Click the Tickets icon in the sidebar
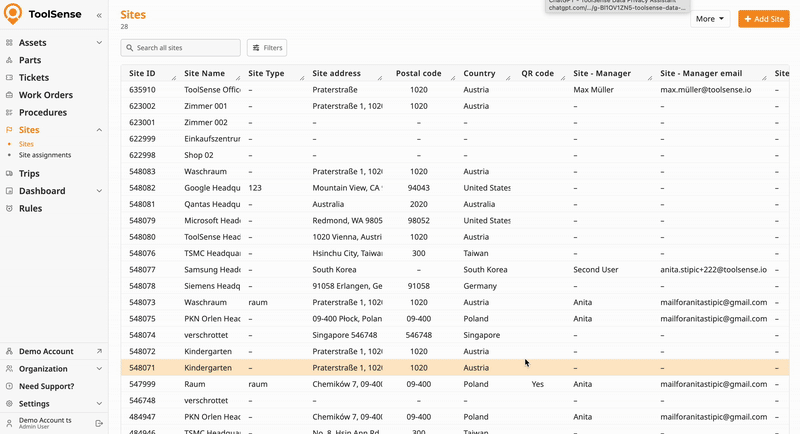The image size is (800, 434). point(9,78)
